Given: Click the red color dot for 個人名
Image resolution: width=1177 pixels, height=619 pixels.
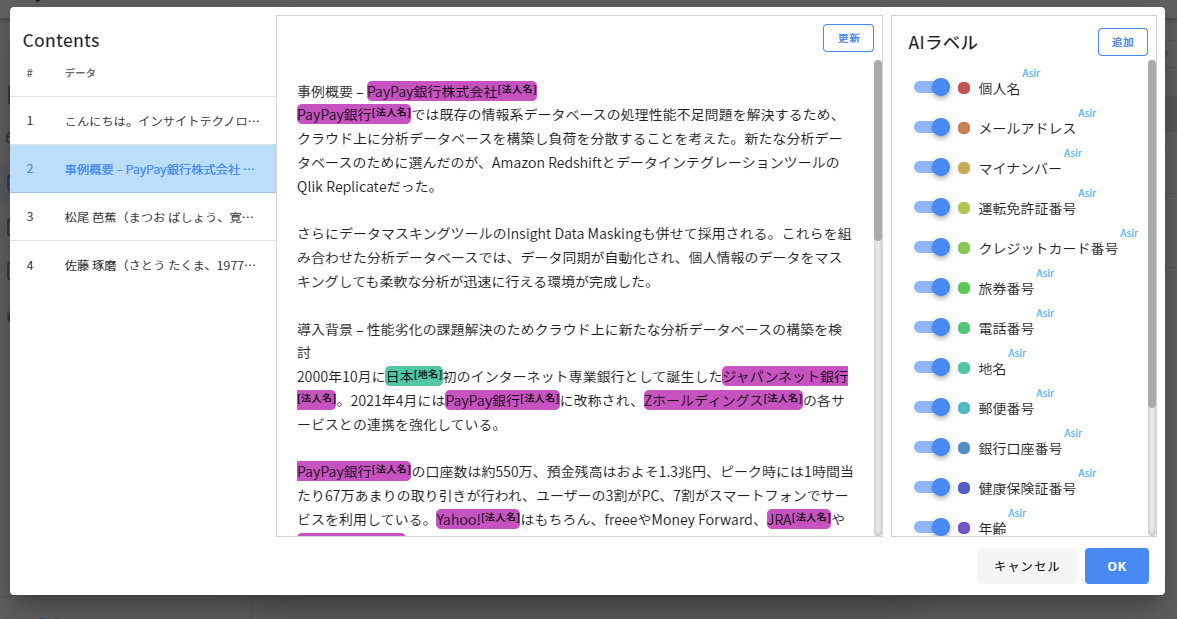Looking at the screenshot, I should coord(965,88).
